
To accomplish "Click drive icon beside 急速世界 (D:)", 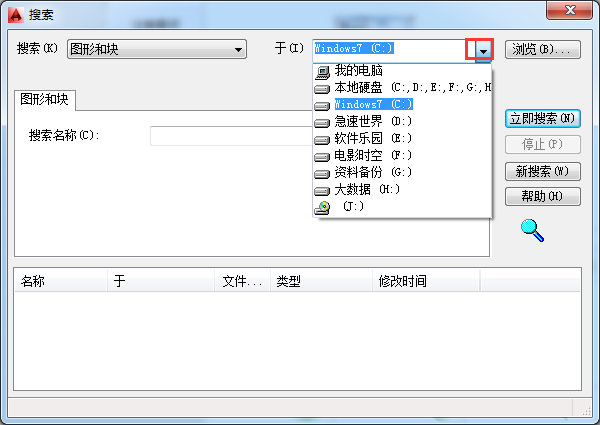I will pyautogui.click(x=322, y=123).
